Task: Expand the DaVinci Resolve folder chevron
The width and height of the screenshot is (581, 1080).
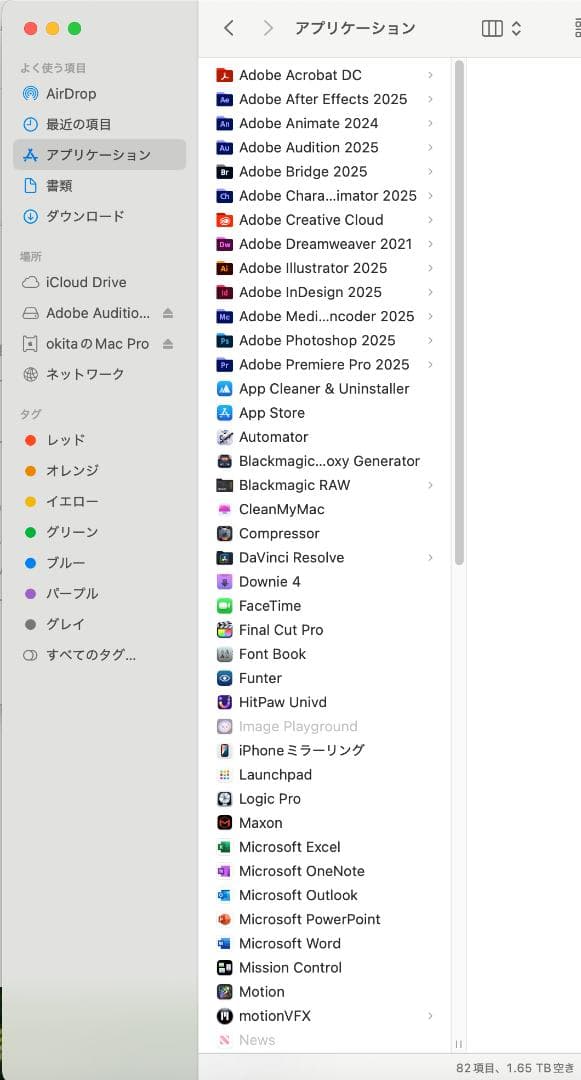Action: pyautogui.click(x=430, y=557)
